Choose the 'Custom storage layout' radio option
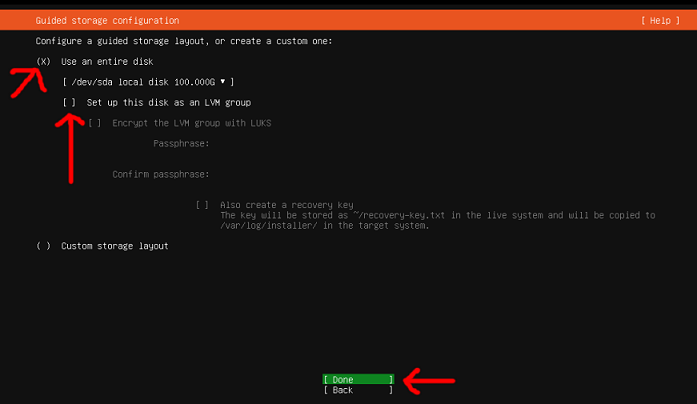The width and height of the screenshot is (697, 404). pyautogui.click(x=43, y=246)
